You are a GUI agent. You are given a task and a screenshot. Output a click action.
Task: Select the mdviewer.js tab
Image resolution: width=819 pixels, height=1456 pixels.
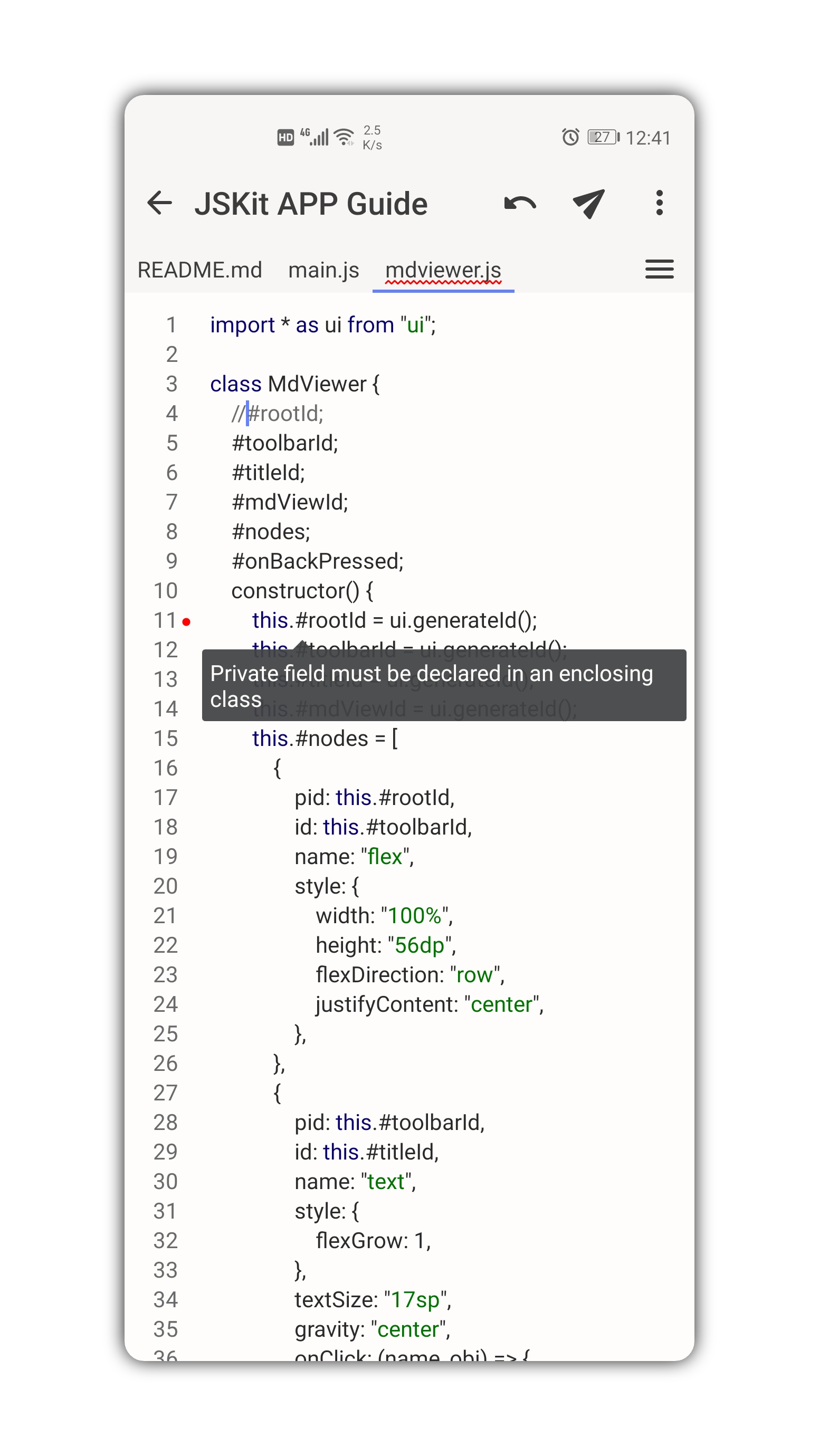click(x=443, y=270)
